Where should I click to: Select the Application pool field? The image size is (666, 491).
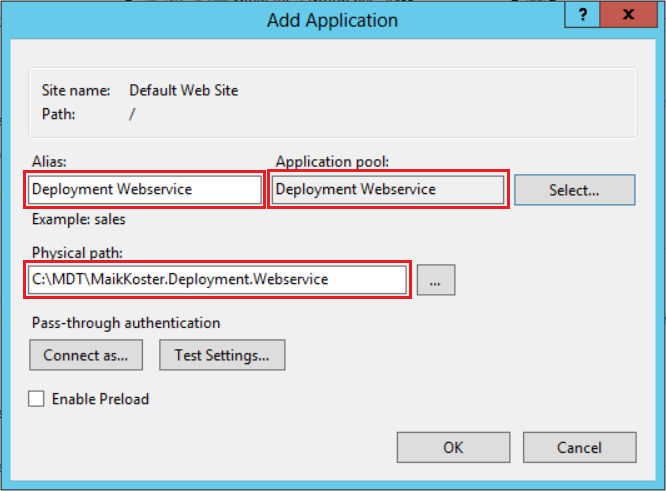pyautogui.click(x=390, y=189)
